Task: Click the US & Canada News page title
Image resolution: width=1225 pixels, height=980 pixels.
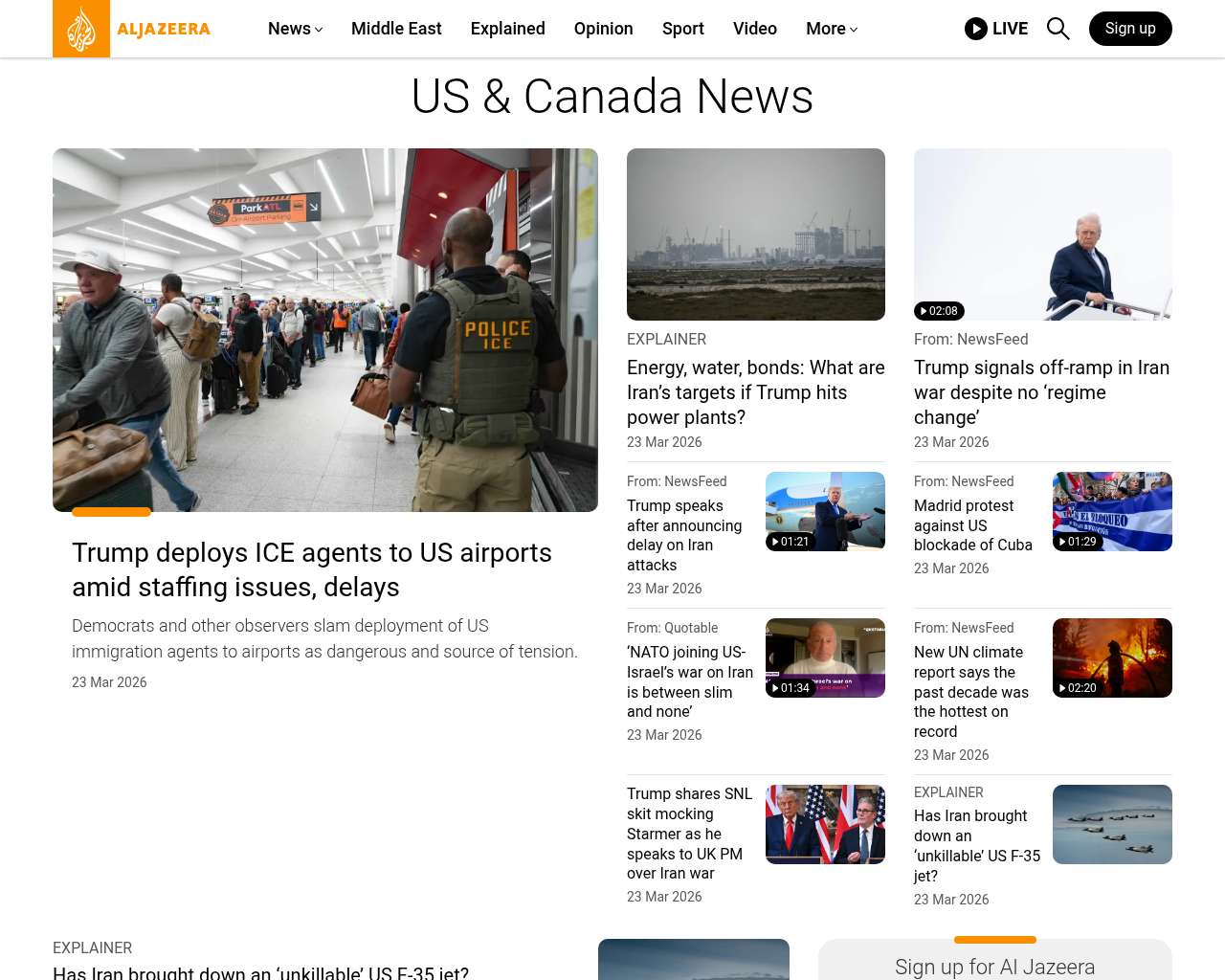Action: pyautogui.click(x=612, y=97)
